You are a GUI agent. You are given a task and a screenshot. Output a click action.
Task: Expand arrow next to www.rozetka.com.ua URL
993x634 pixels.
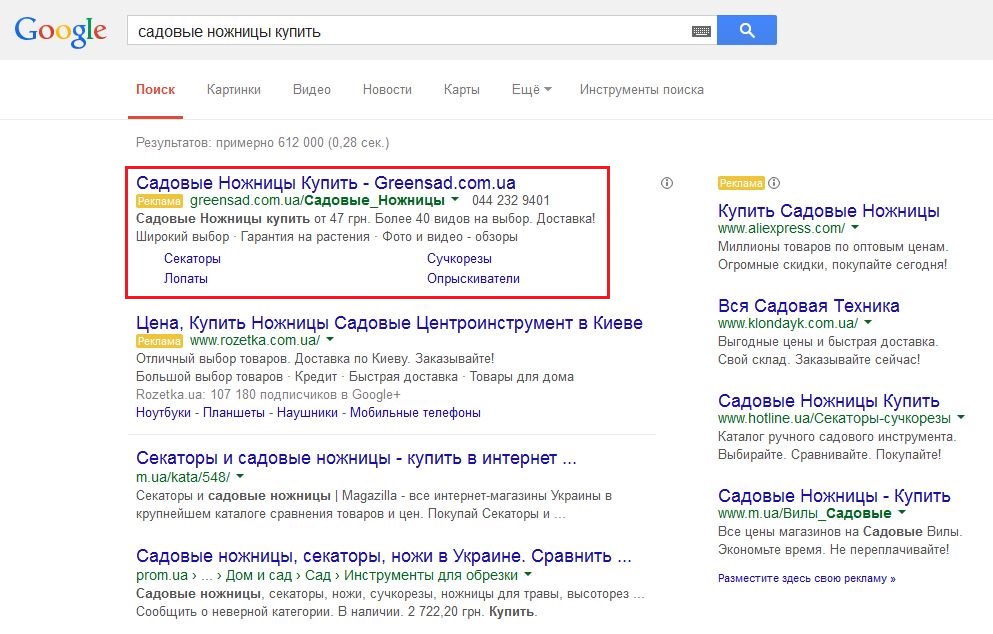pos(330,340)
